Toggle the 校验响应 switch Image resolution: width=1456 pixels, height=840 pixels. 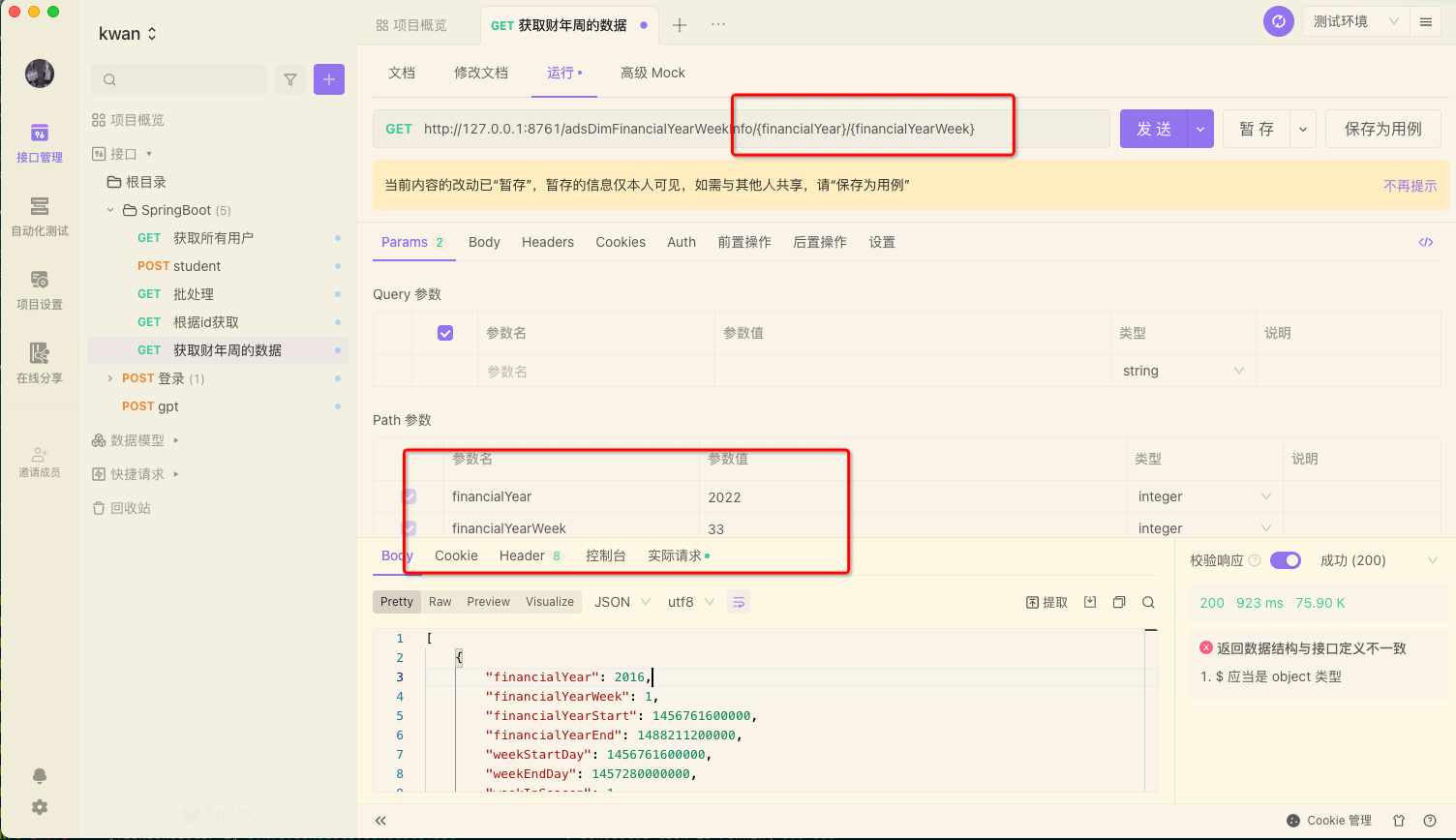coord(1286,560)
